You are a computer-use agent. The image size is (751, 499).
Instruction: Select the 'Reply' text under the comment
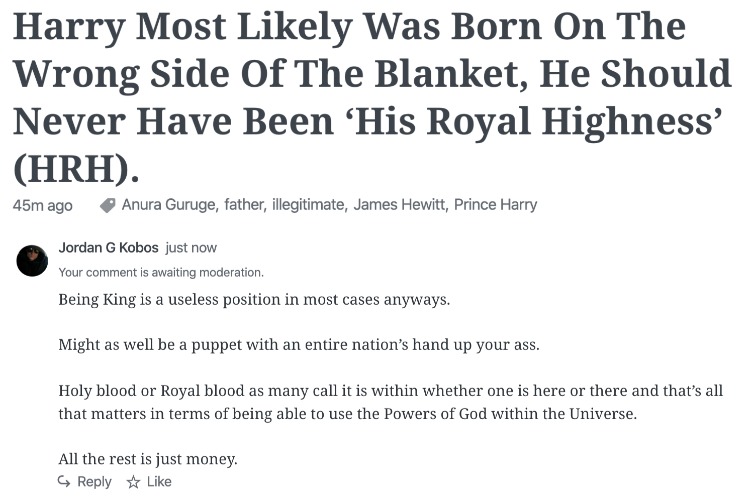[x=94, y=481]
